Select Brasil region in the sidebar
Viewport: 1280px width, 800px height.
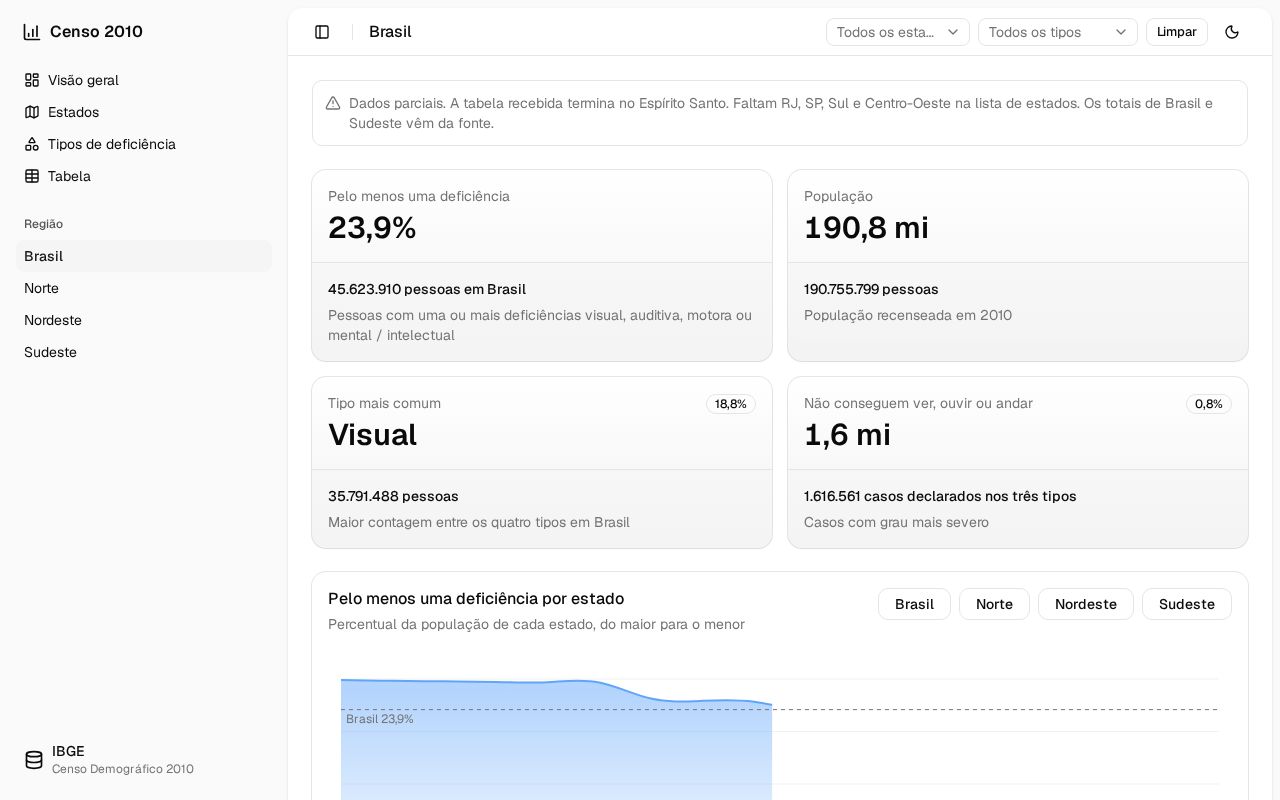(x=144, y=256)
